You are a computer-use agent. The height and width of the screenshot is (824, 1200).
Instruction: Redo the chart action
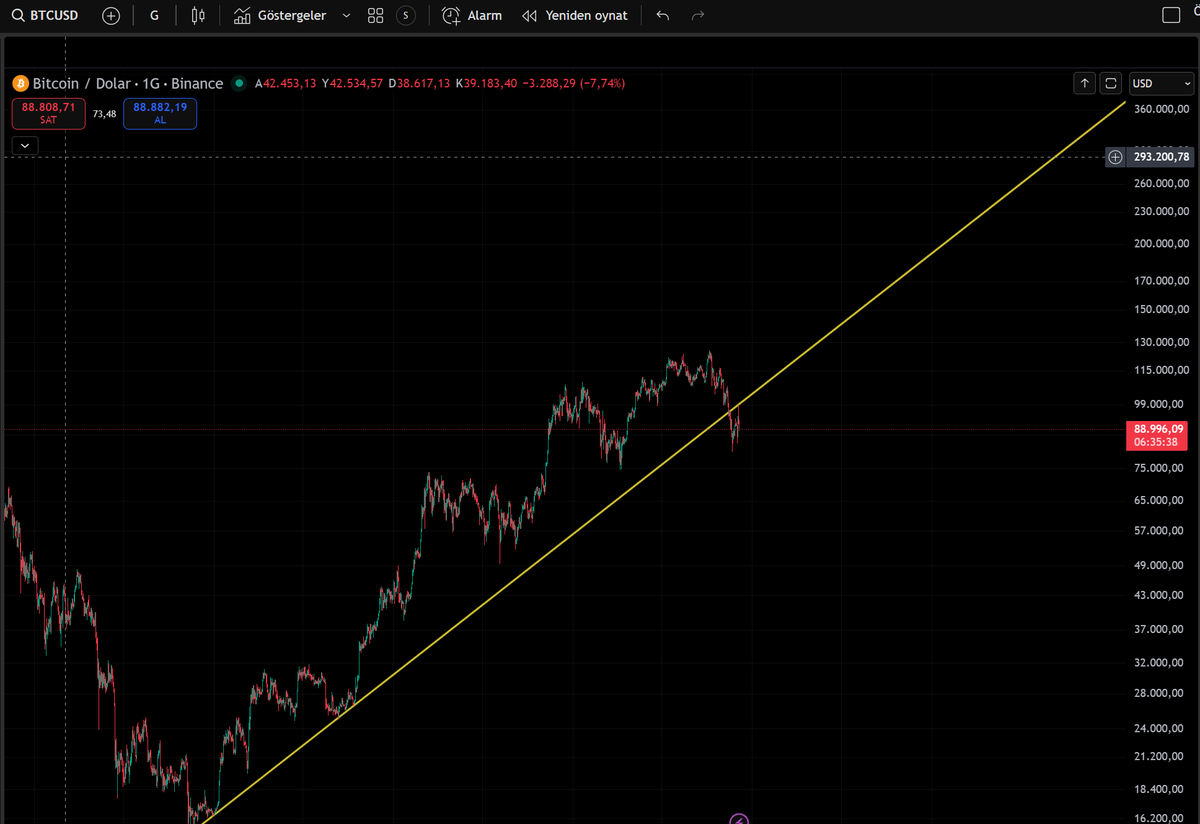698,16
